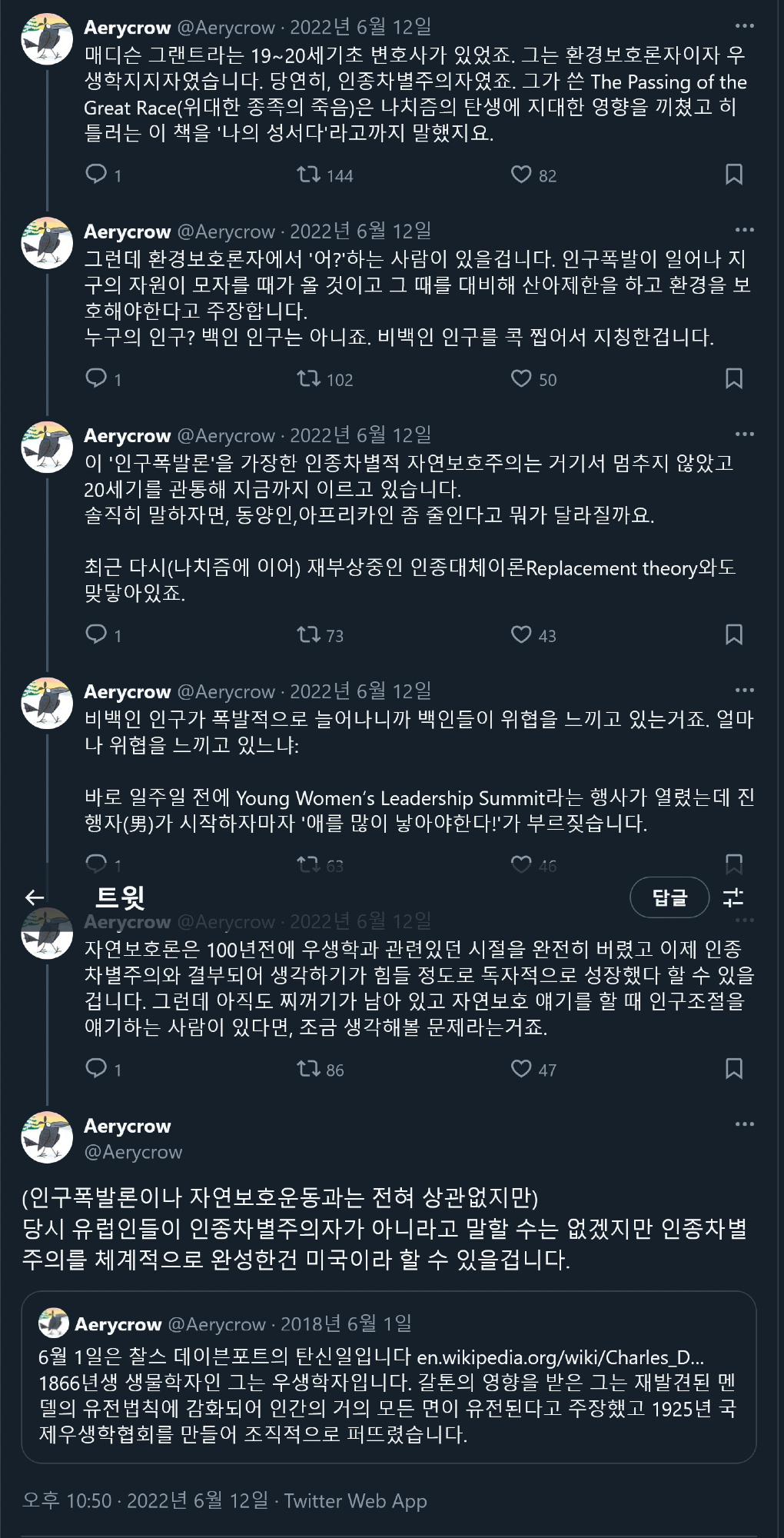Like the tweet with 82 likes
Image resolution: width=784 pixels, height=1538 pixels.
click(521, 175)
